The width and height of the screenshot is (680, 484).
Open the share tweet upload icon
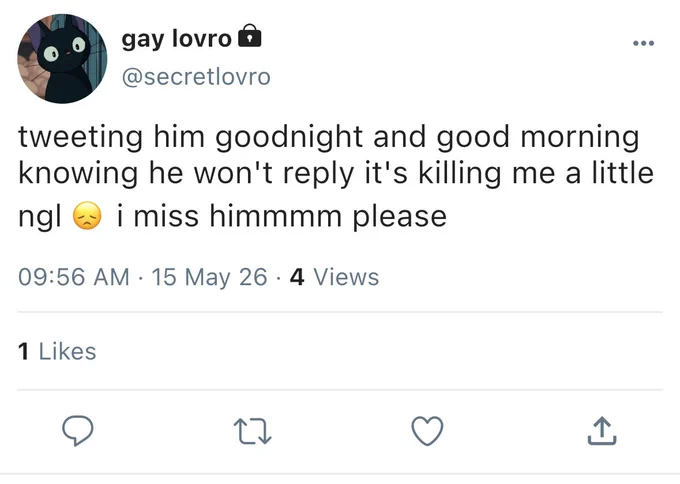coord(602,431)
